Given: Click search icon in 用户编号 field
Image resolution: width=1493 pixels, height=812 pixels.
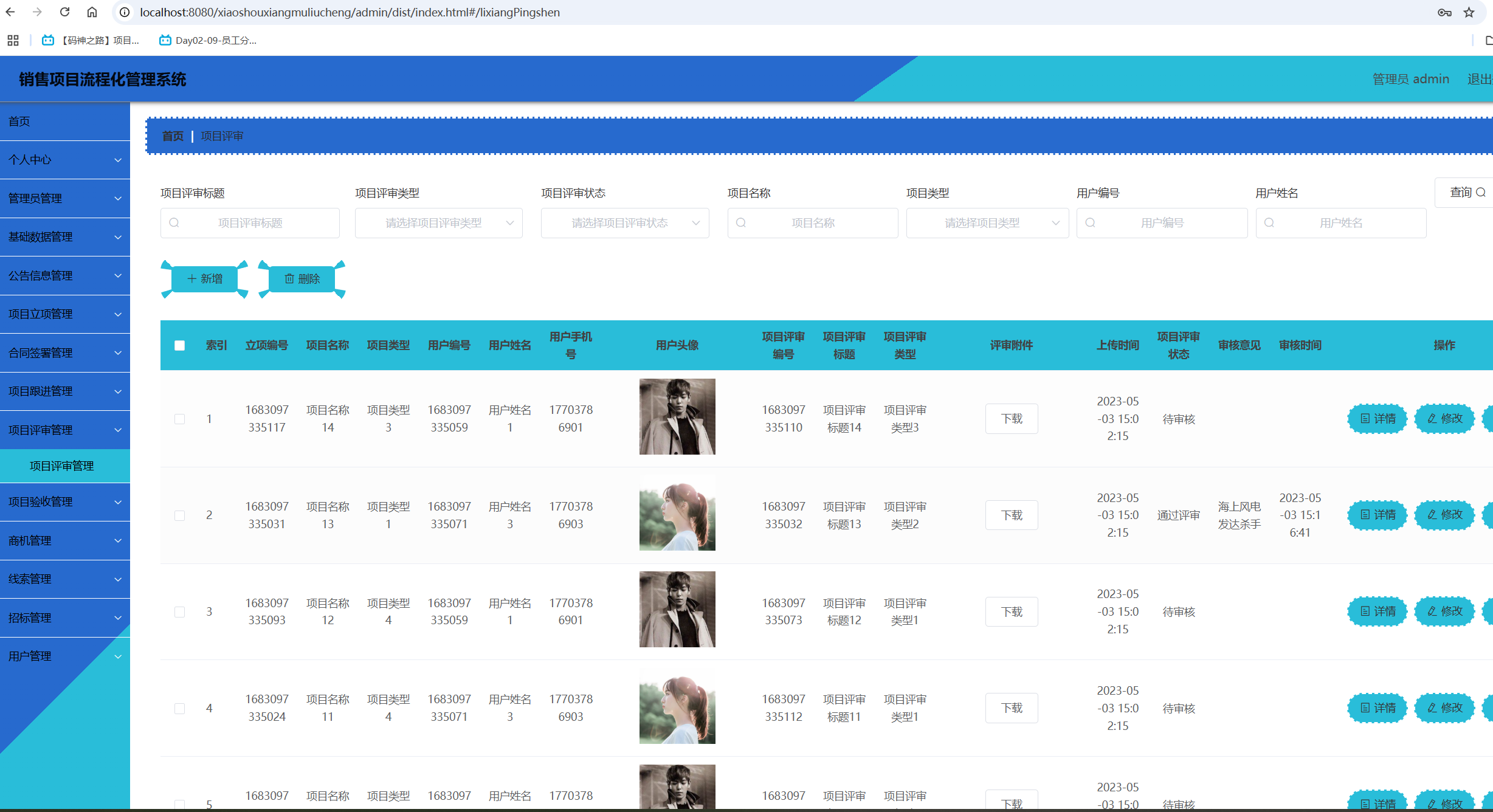Looking at the screenshot, I should click(1091, 223).
